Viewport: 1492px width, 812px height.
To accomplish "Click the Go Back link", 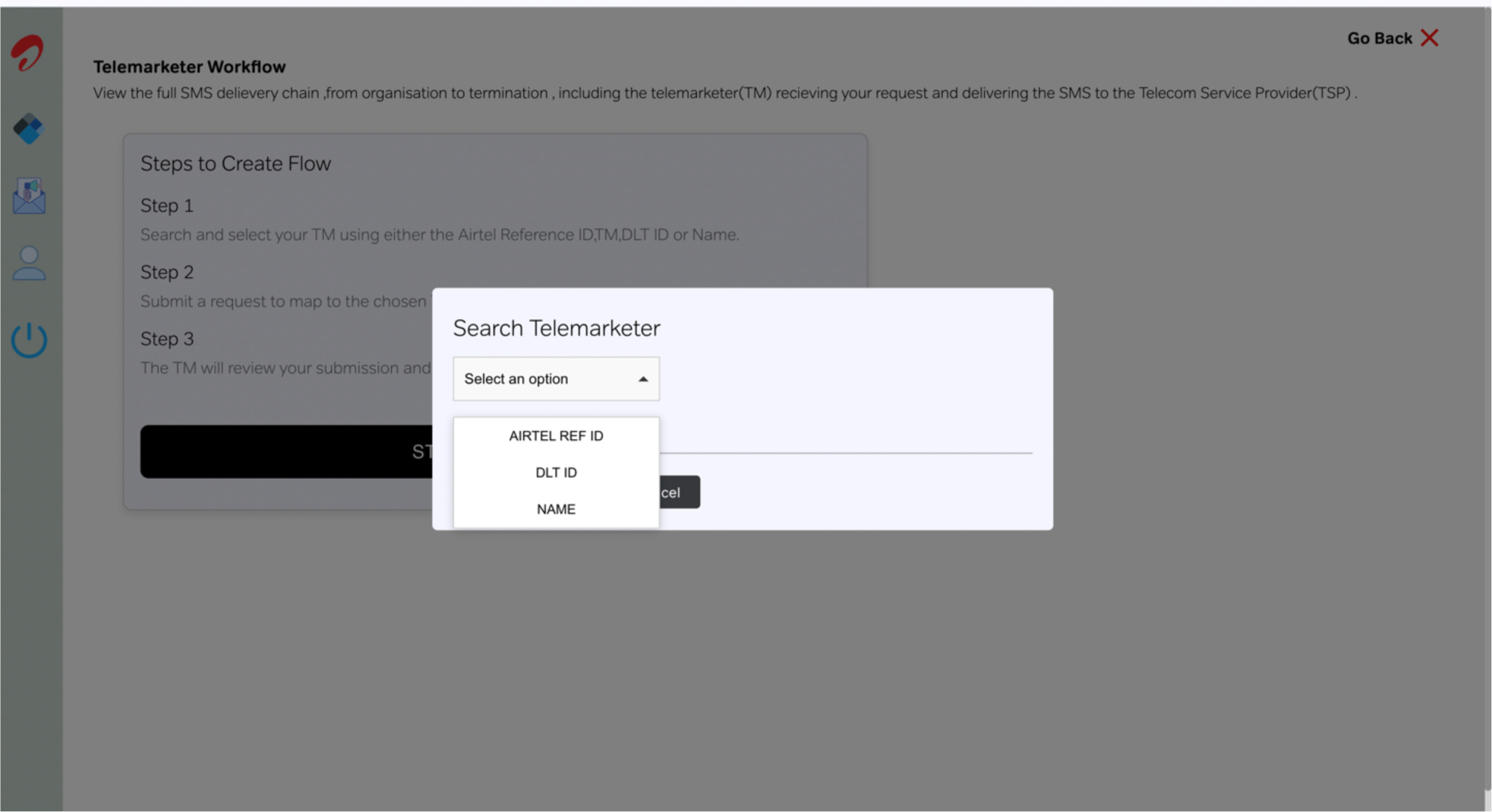I will click(x=1379, y=38).
